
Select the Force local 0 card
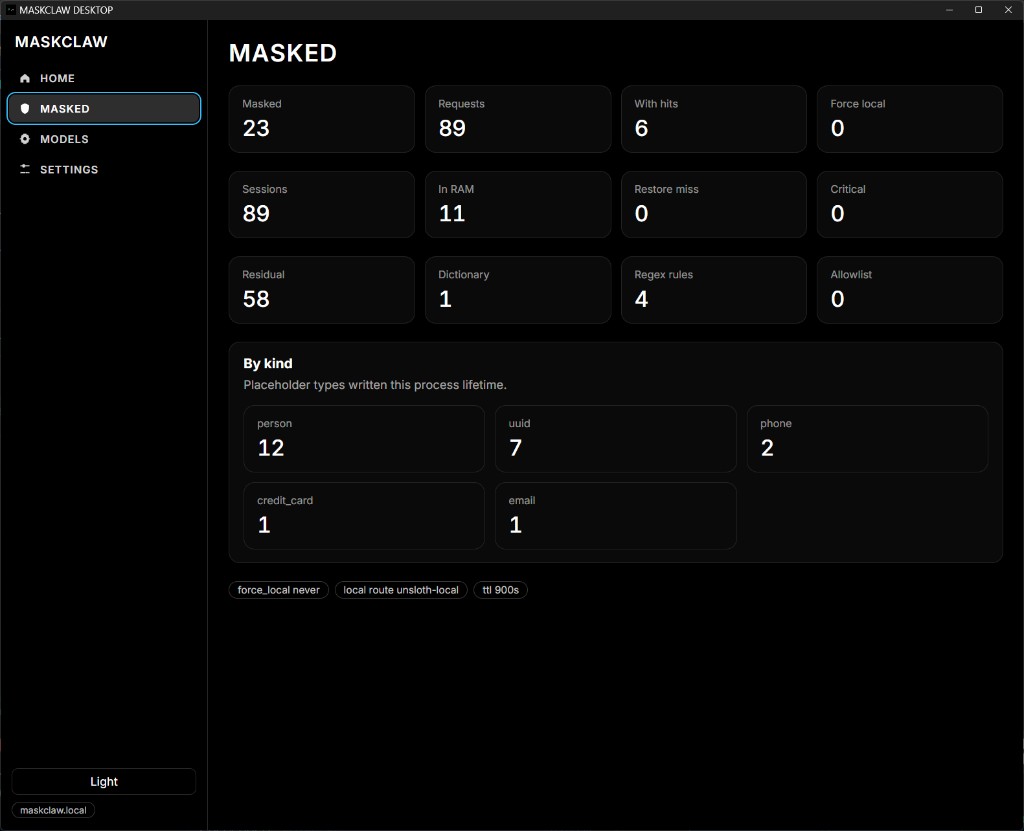click(x=910, y=119)
